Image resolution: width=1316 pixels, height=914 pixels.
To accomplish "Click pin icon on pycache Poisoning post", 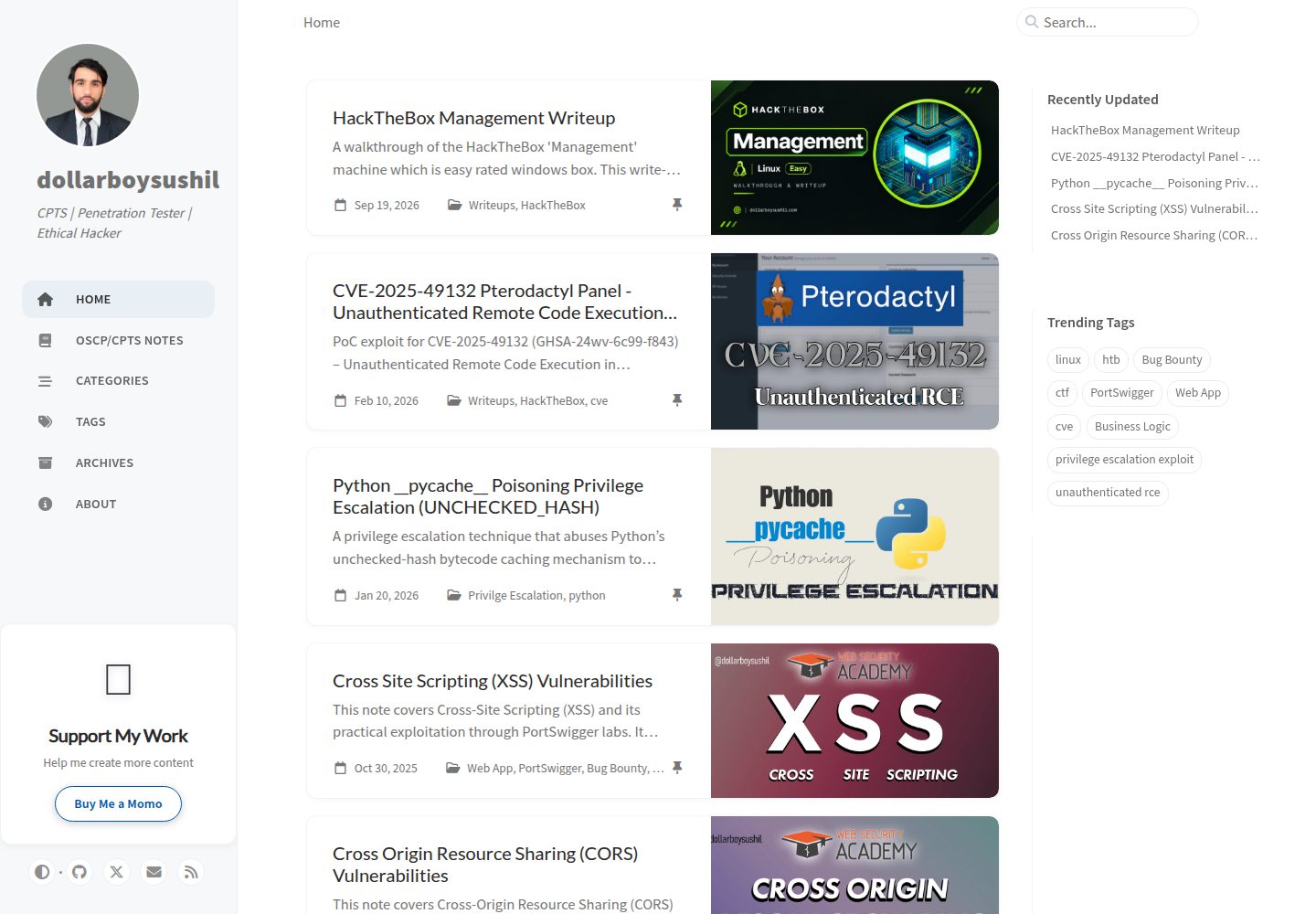I will (x=677, y=595).
